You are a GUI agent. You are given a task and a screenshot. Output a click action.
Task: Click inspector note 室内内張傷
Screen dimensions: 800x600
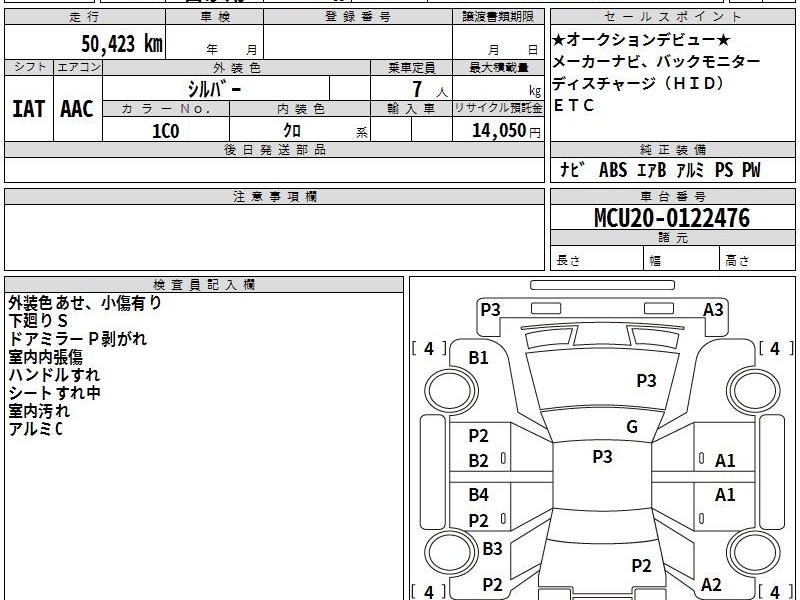tap(45, 357)
